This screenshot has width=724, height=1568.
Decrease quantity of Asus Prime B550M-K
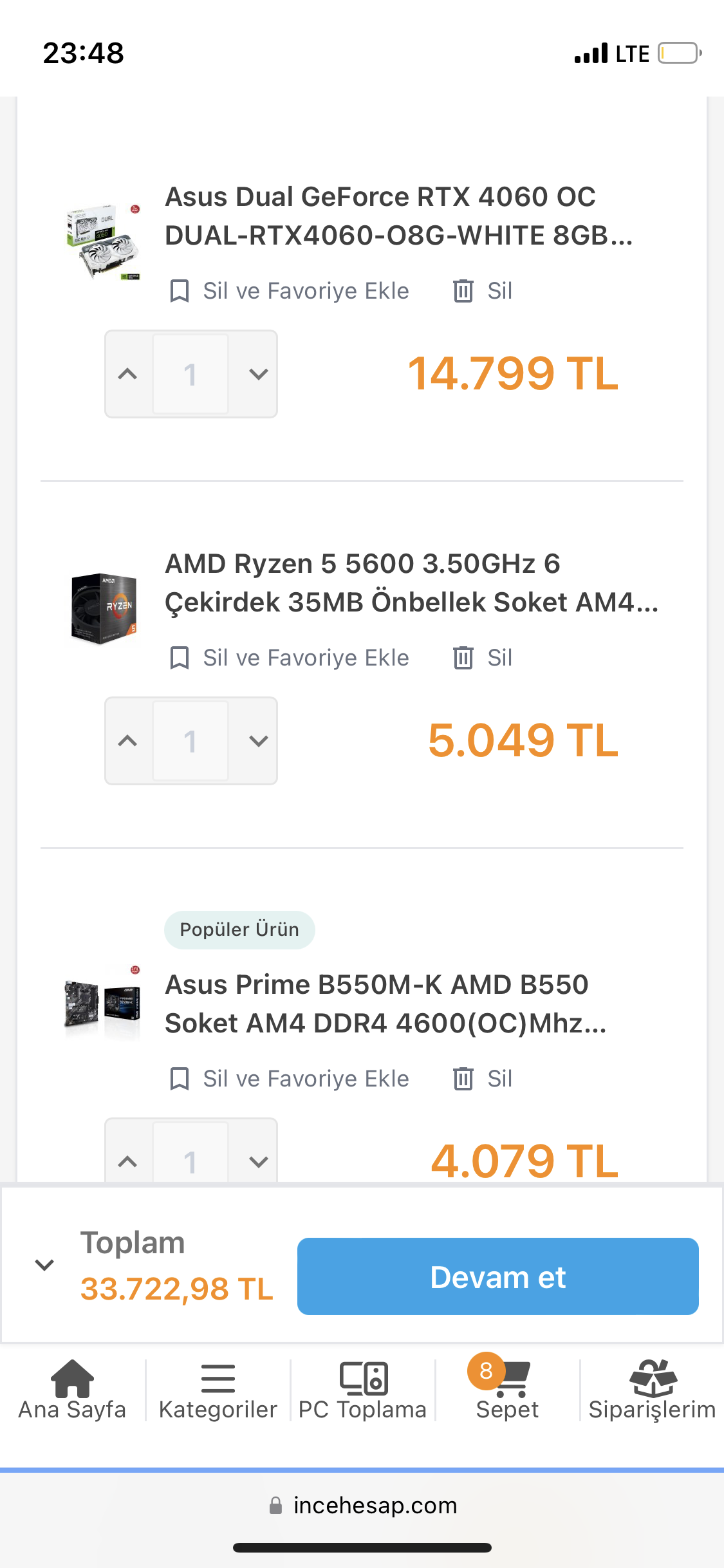[x=258, y=1162]
